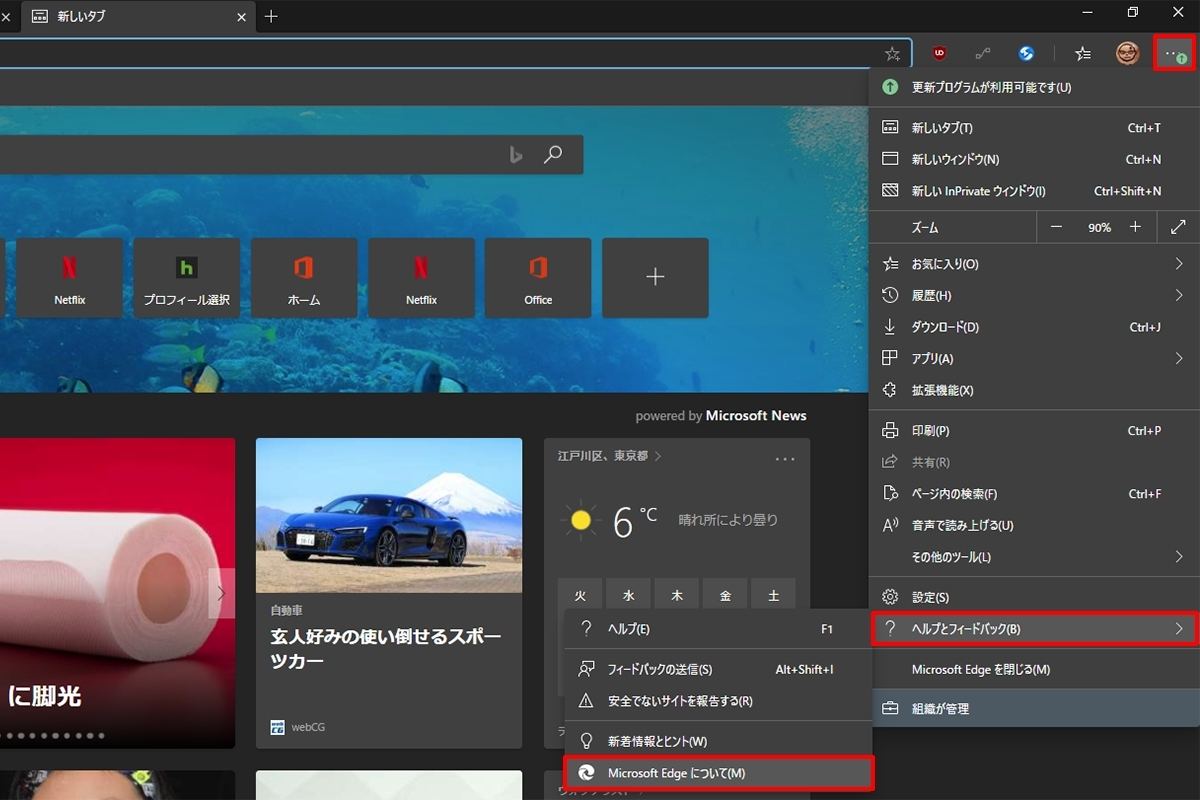Image resolution: width=1200 pixels, height=800 pixels.
Task: Decrease zoom with the minus button
Action: pos(1057,227)
